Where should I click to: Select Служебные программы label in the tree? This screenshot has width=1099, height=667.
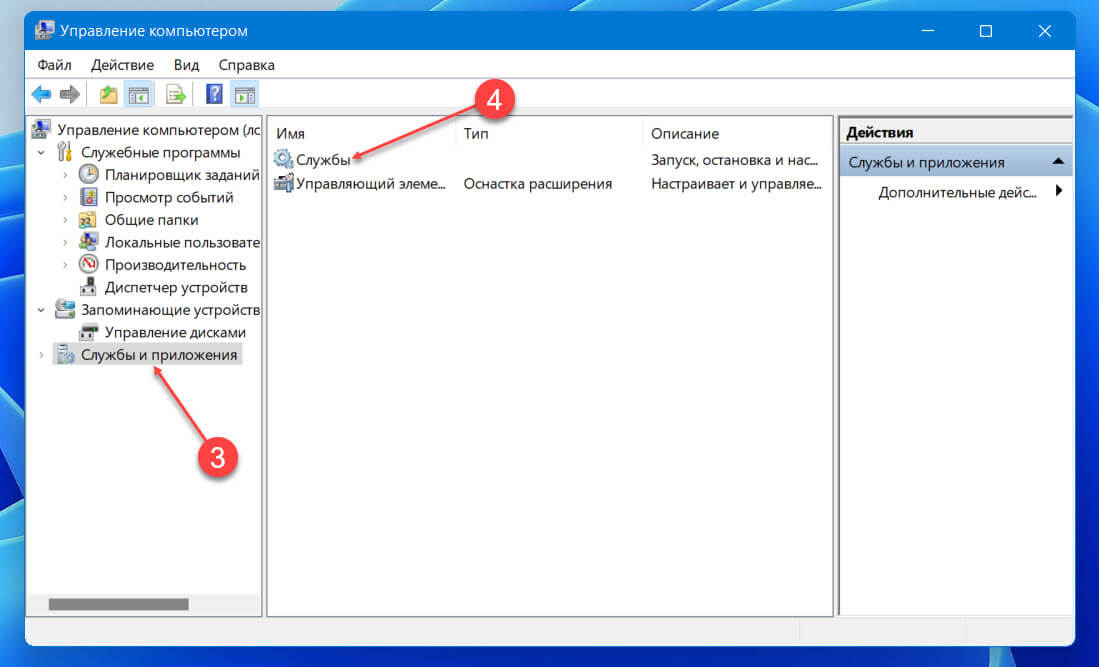pos(161,152)
